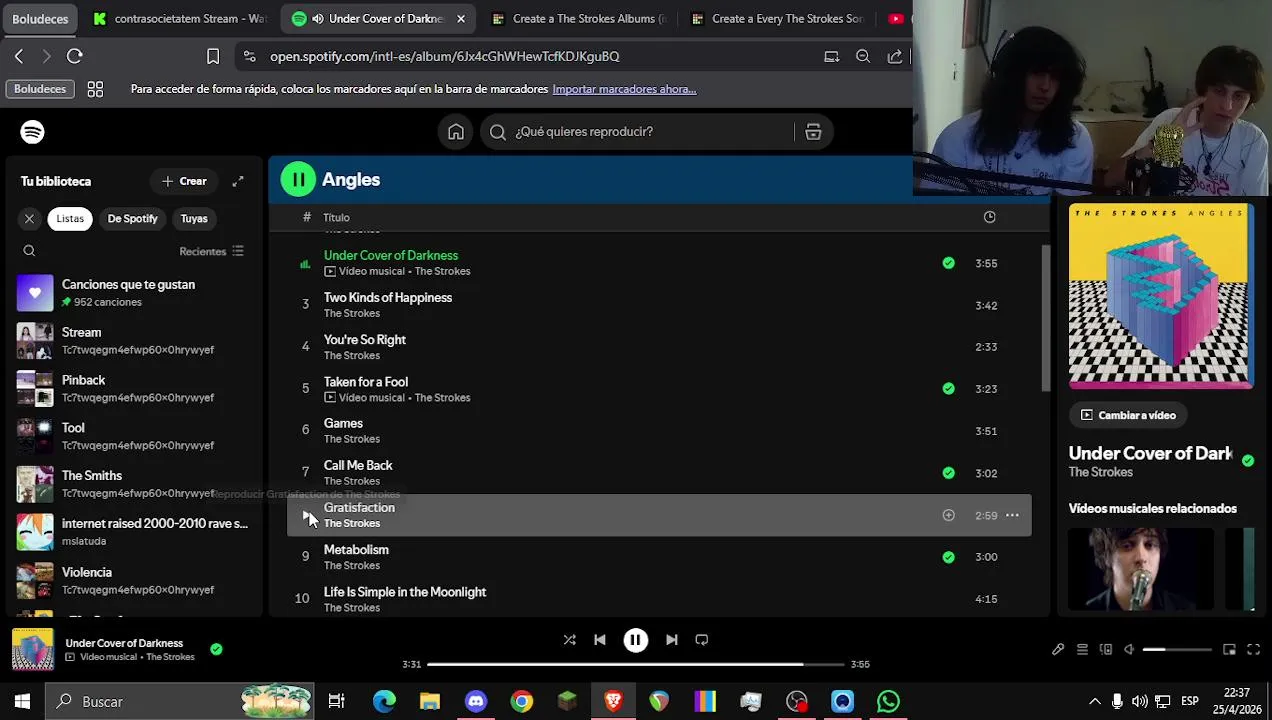Mute the Spotify volume speaker icon

coord(1129,650)
